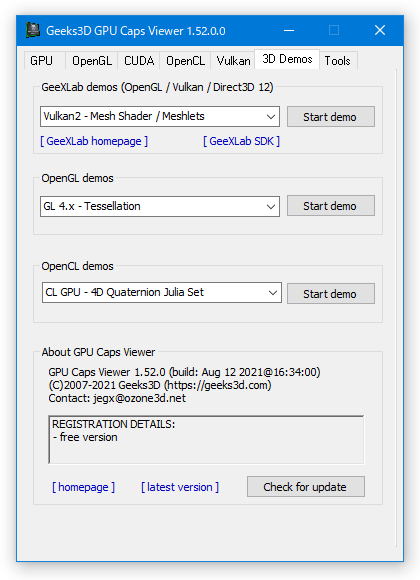This screenshot has height=580, width=420.
Task: Click the '- free version' text
Action: click(85, 438)
